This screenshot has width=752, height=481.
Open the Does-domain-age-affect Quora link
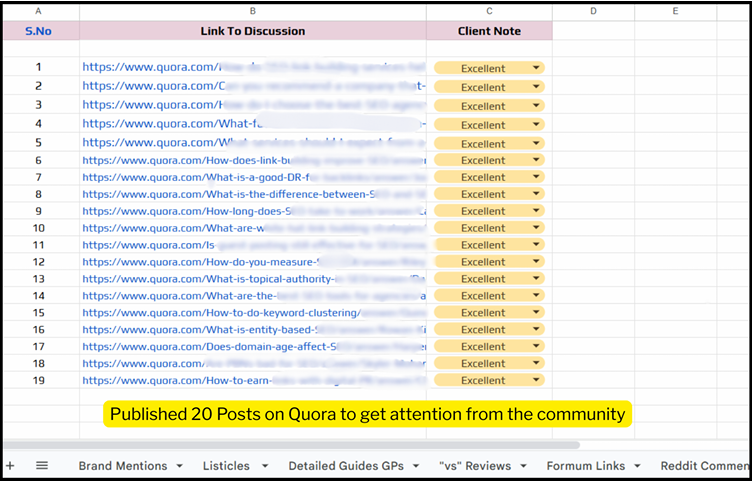point(254,346)
